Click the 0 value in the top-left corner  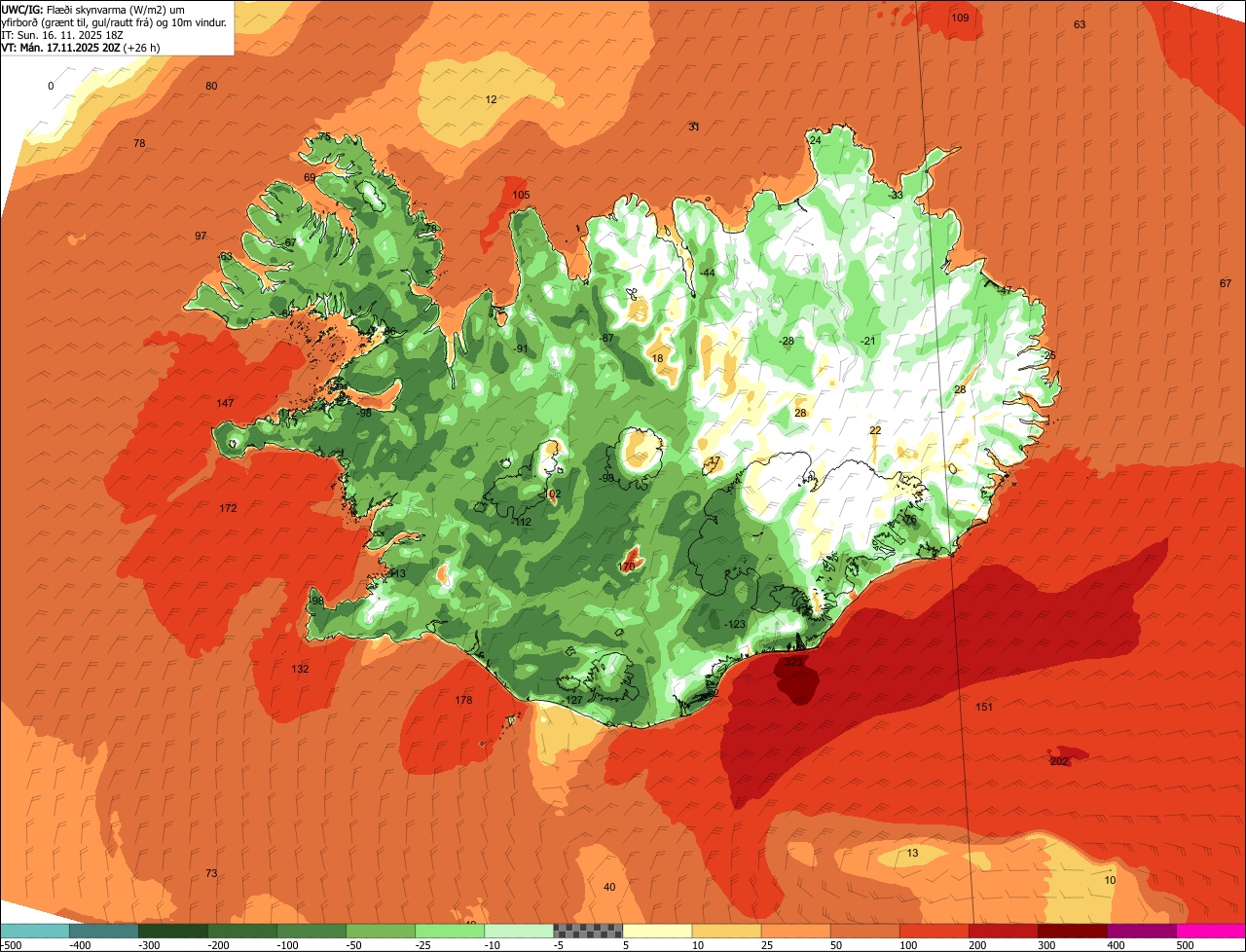point(51,86)
